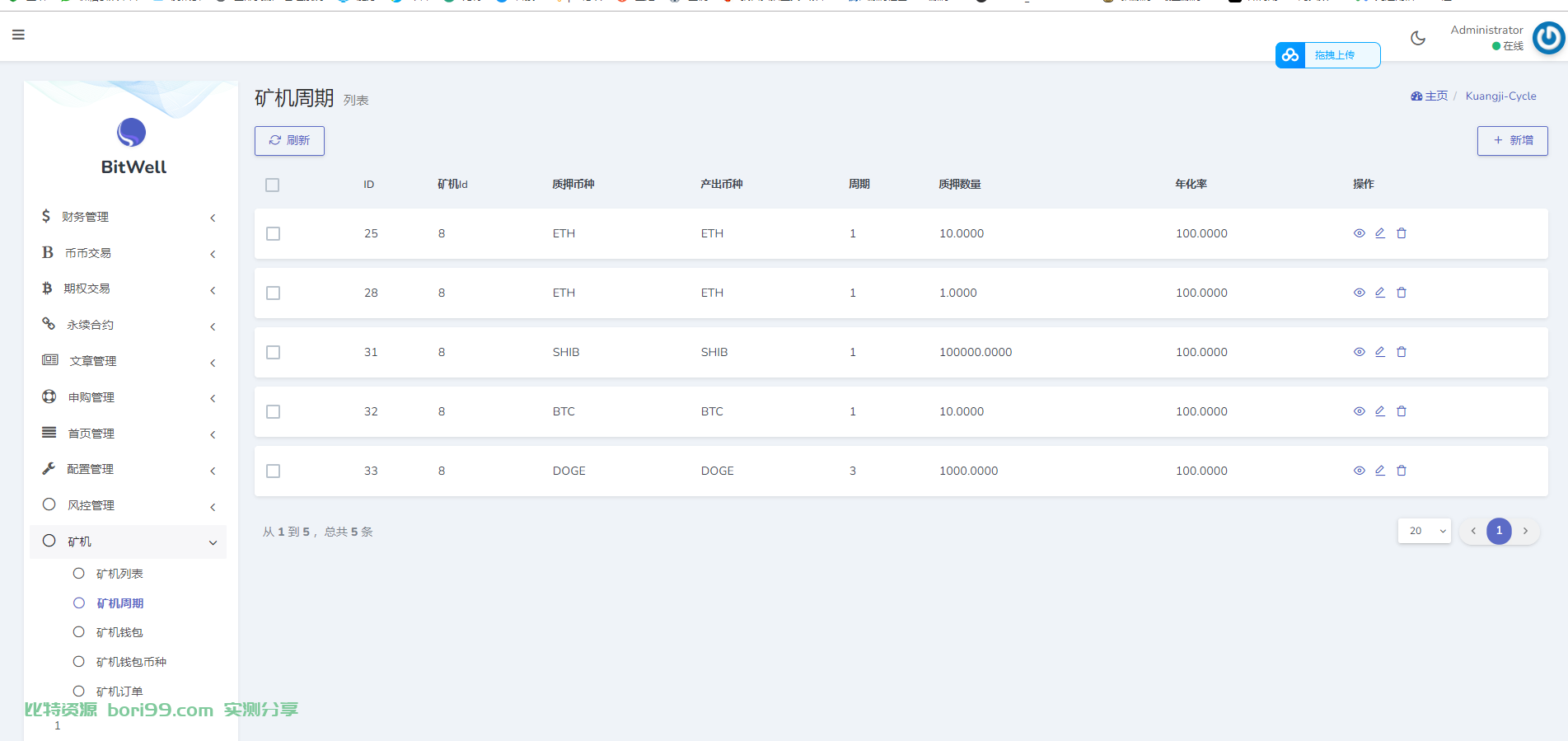Expand the 永续合约 menu chevron

[213, 326]
